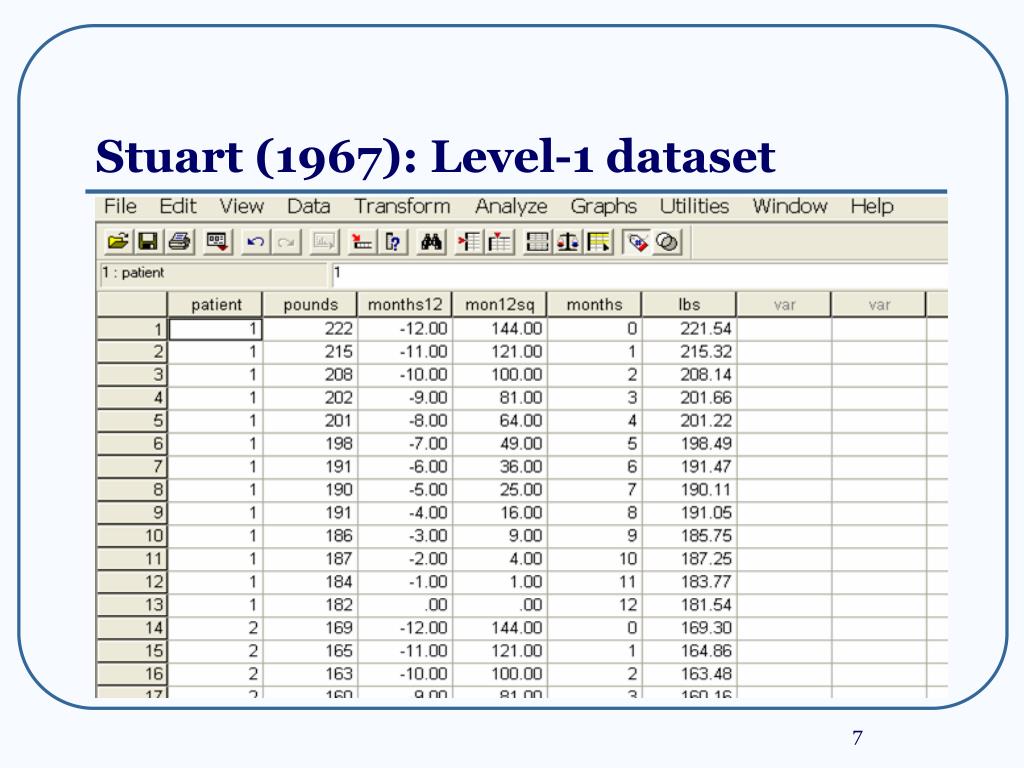
Task: Click the pounds cell showing 222
Action: (310, 328)
